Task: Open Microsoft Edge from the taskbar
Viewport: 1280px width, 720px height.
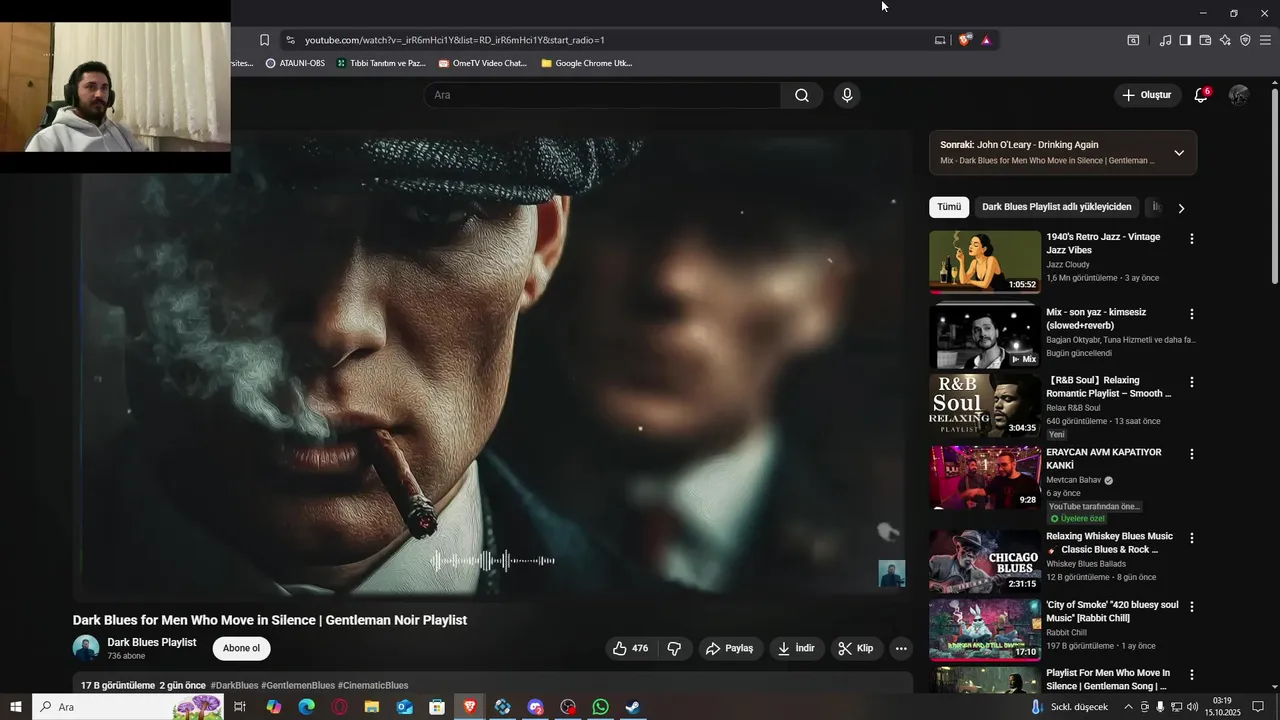Action: tap(306, 707)
